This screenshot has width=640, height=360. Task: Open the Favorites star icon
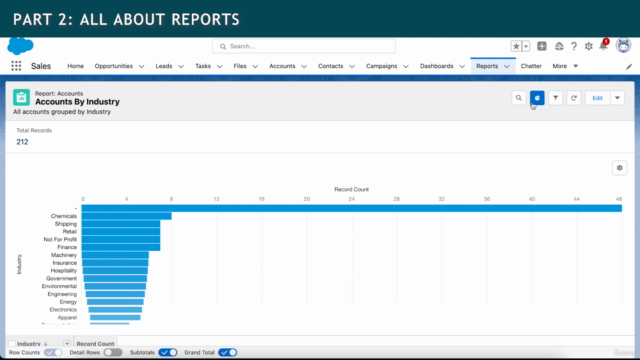pyautogui.click(x=516, y=46)
